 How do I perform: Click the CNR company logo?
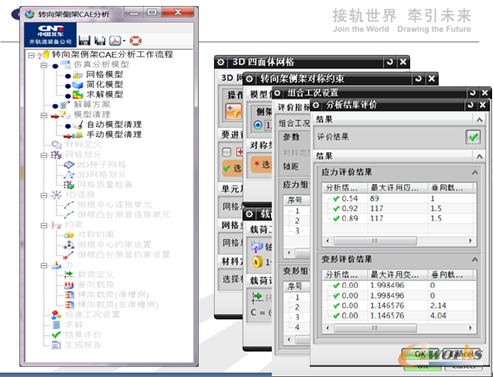51,35
